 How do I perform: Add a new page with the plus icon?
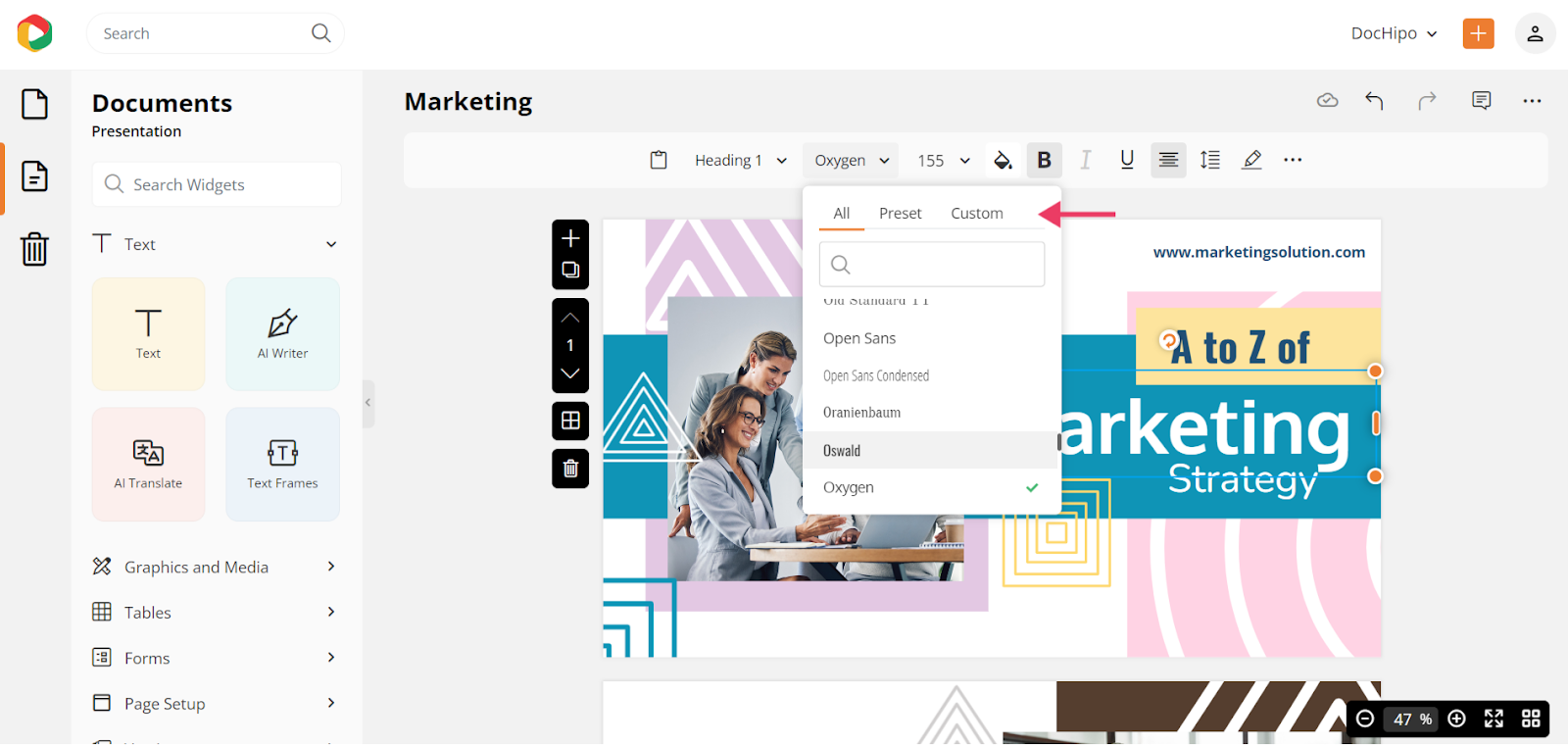[570, 238]
